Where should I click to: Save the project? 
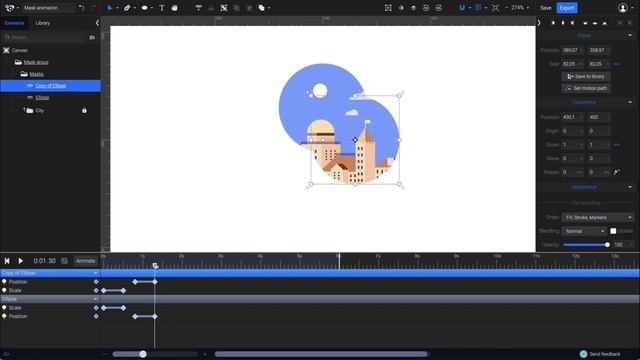(545, 8)
